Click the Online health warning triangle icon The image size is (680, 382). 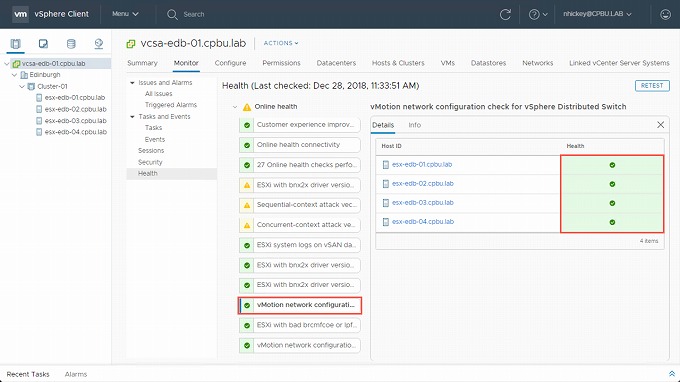(247, 107)
